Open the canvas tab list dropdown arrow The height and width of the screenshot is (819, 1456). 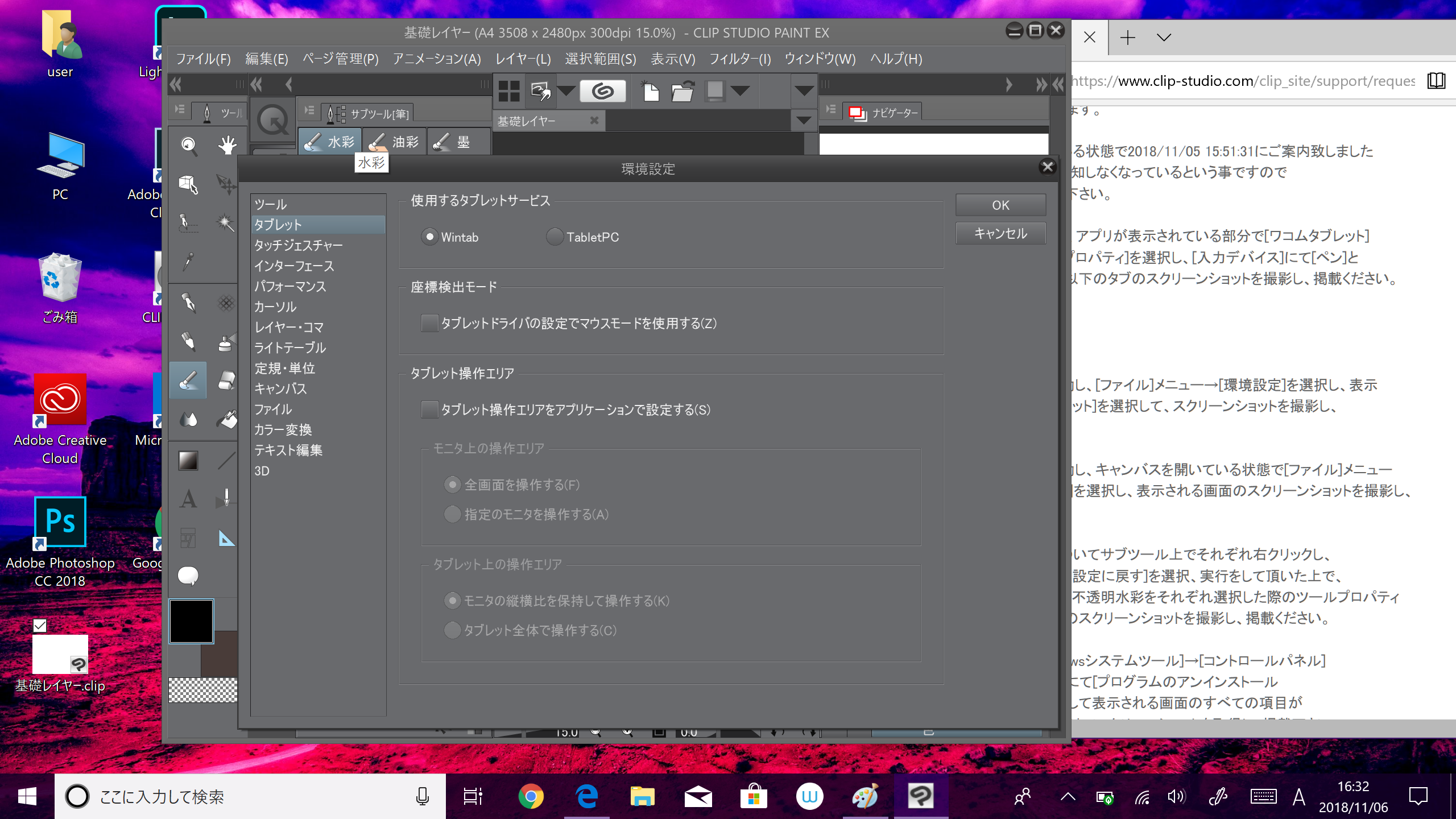(x=803, y=121)
